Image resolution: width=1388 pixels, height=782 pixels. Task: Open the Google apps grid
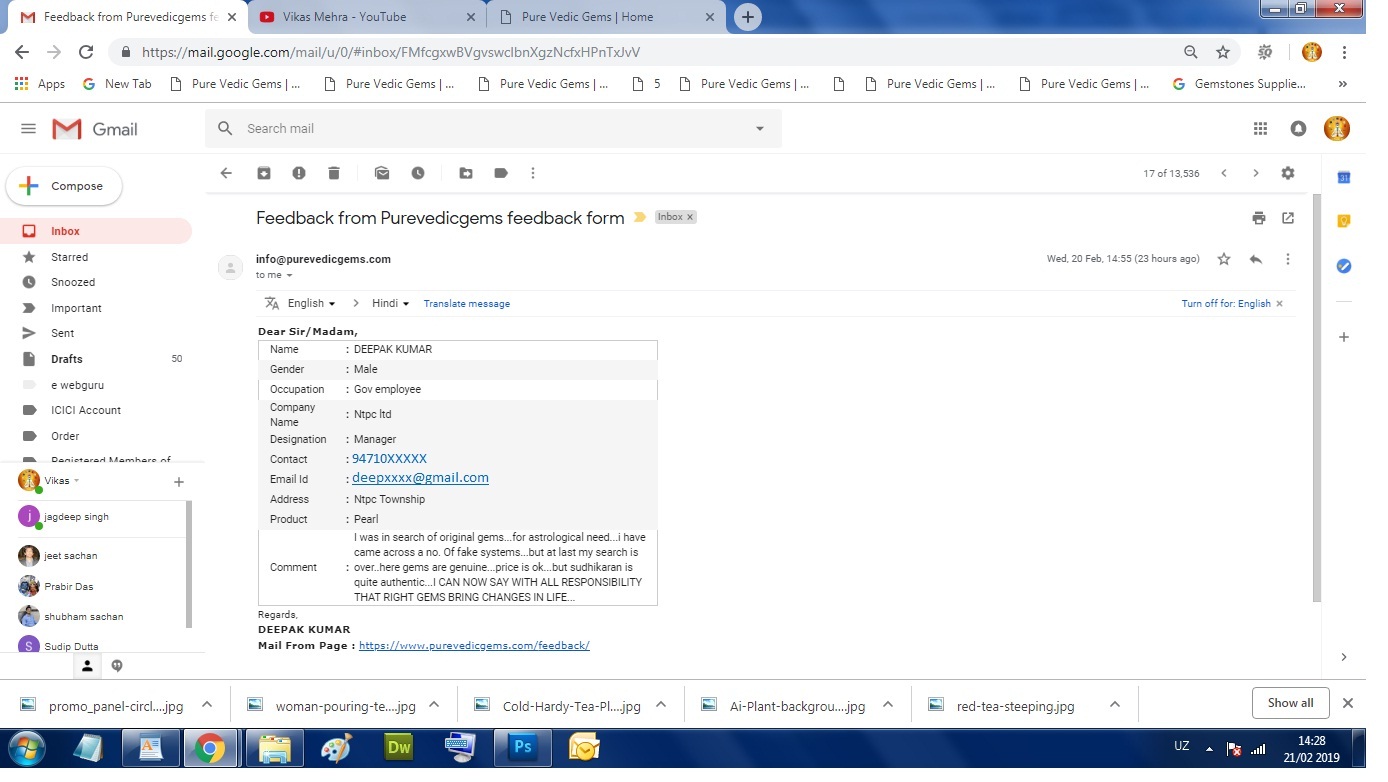tap(1260, 129)
